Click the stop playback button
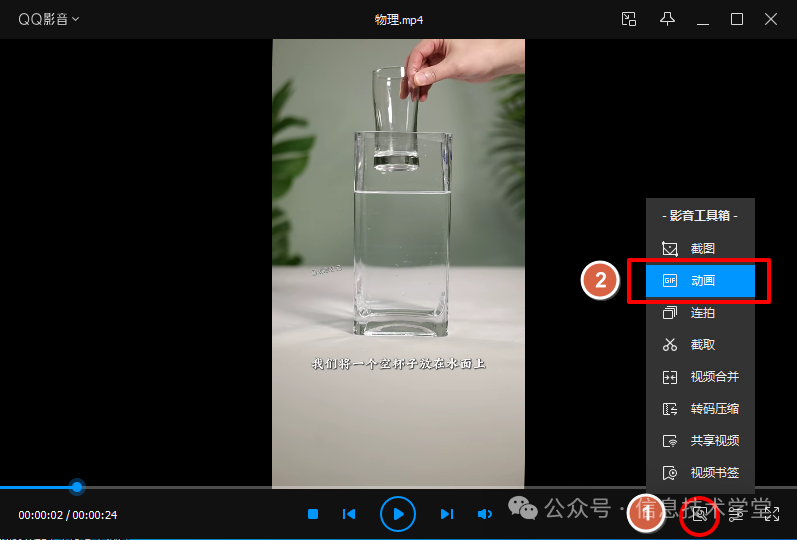797x540 pixels. click(x=313, y=514)
